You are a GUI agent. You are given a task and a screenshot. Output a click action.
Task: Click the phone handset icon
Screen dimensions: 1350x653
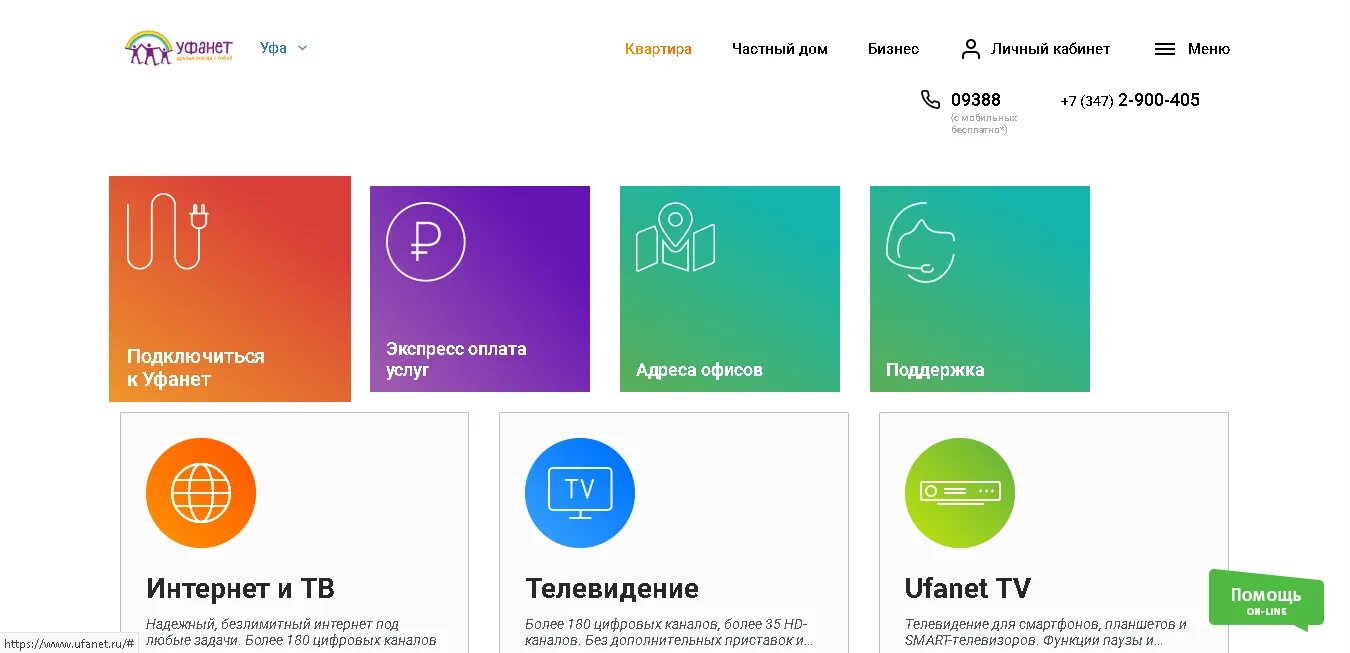tap(930, 99)
